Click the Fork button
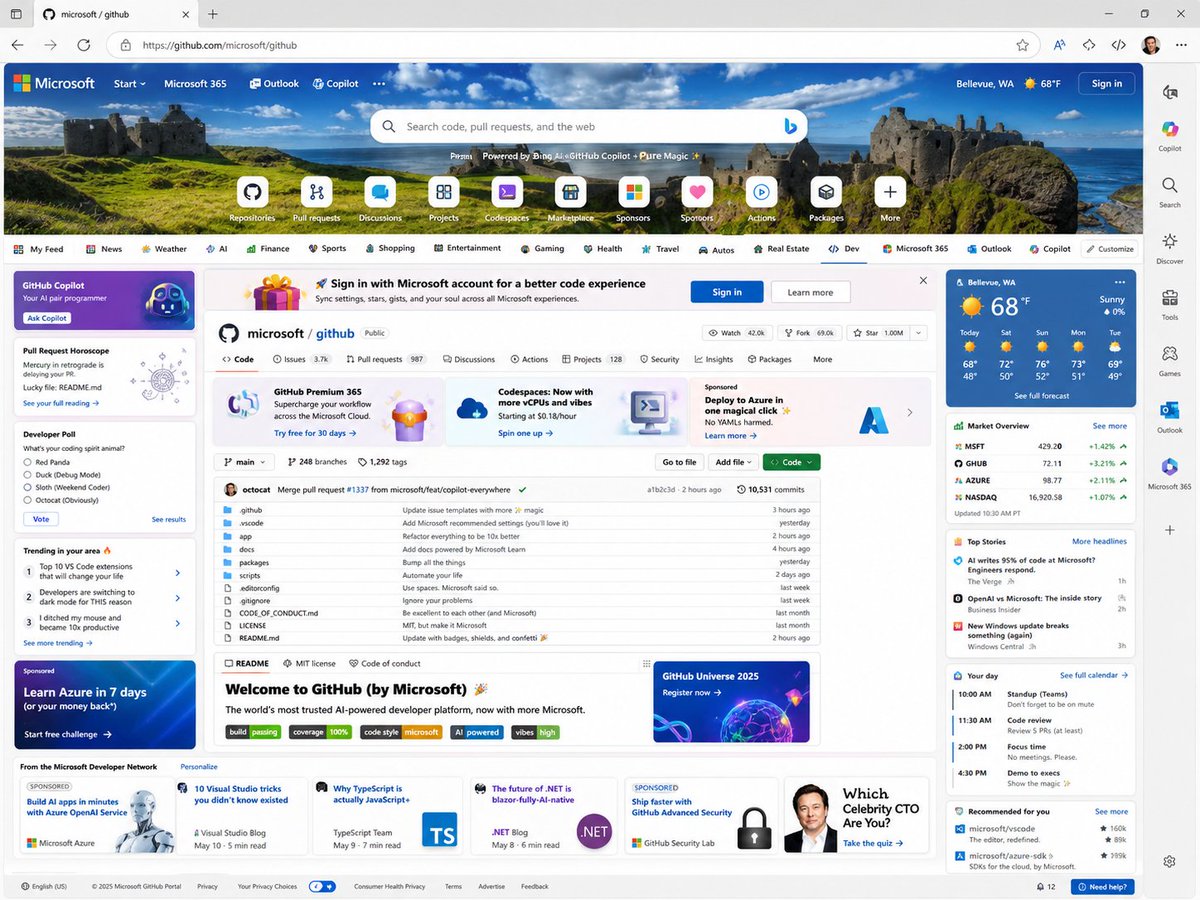The width and height of the screenshot is (1200, 900). (809, 333)
